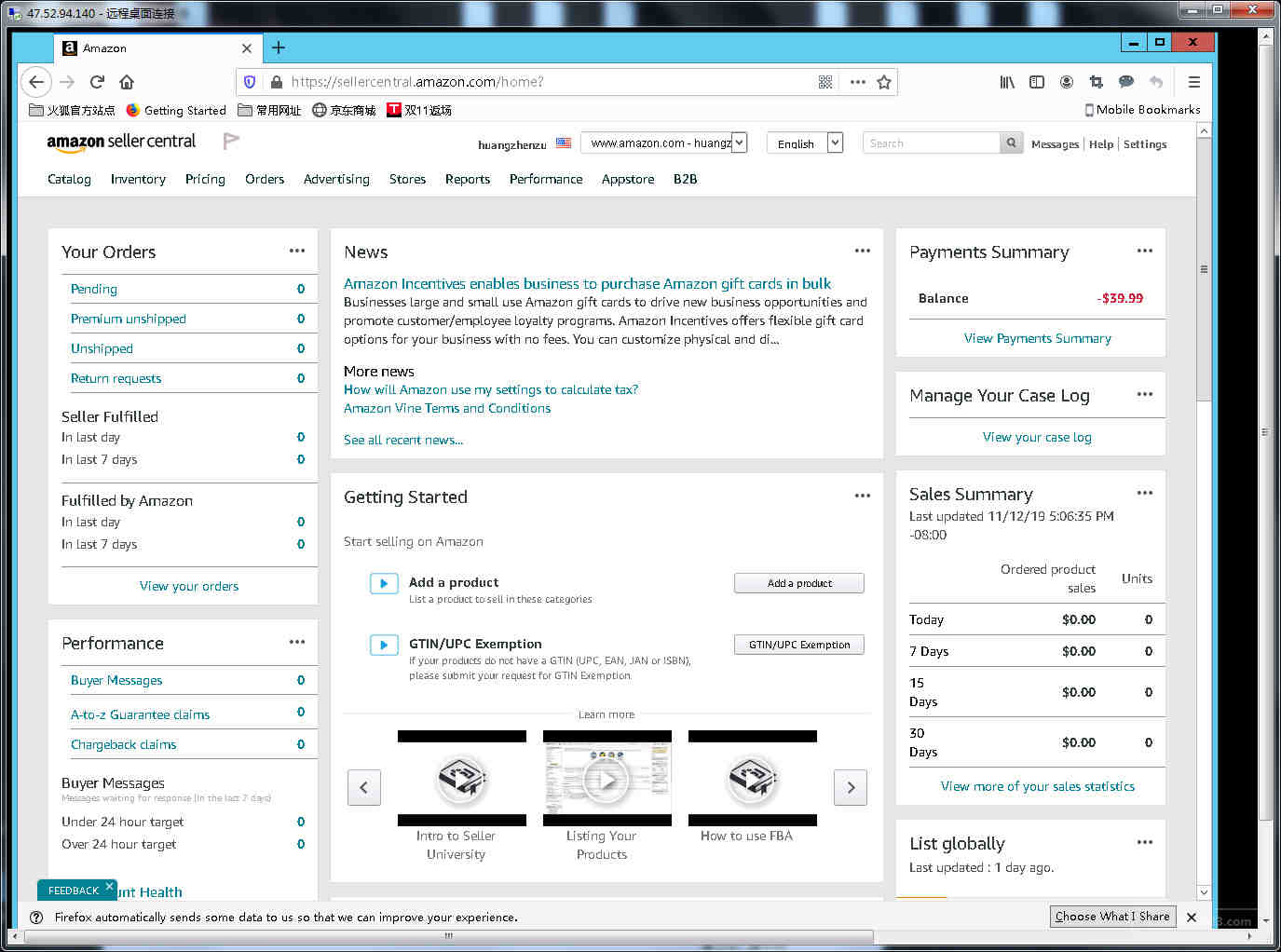Open the Pricing menu
The image size is (1281, 952).
[205, 179]
